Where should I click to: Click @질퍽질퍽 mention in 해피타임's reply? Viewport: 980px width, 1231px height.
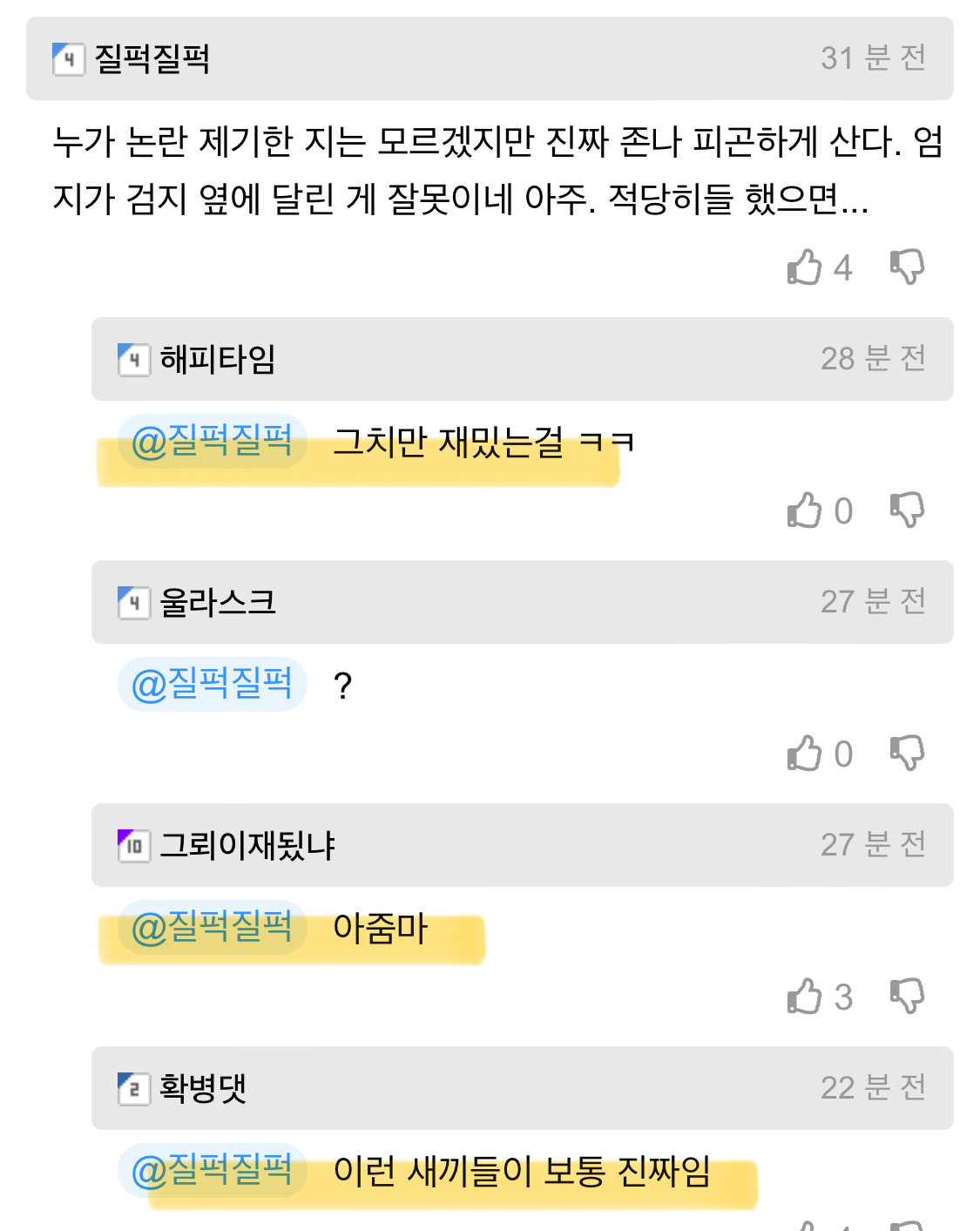pyautogui.click(x=212, y=442)
